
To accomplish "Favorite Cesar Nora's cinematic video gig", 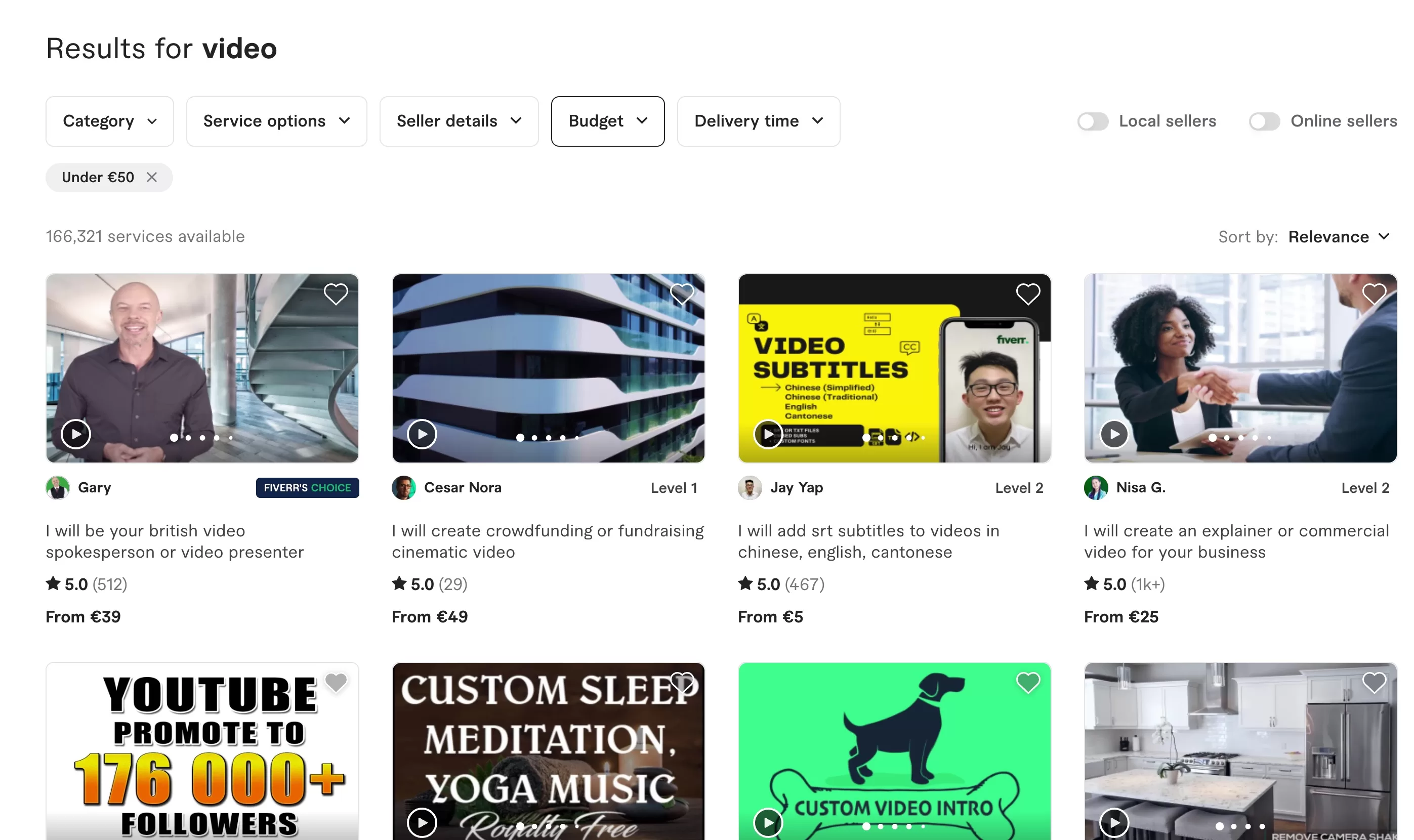I will coord(682,295).
